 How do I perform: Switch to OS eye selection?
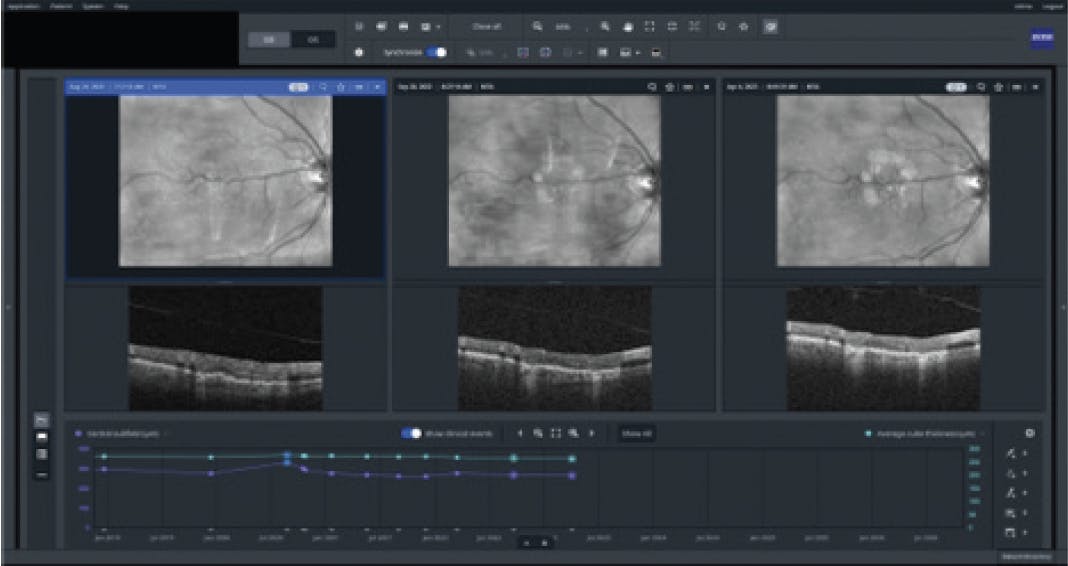[314, 39]
